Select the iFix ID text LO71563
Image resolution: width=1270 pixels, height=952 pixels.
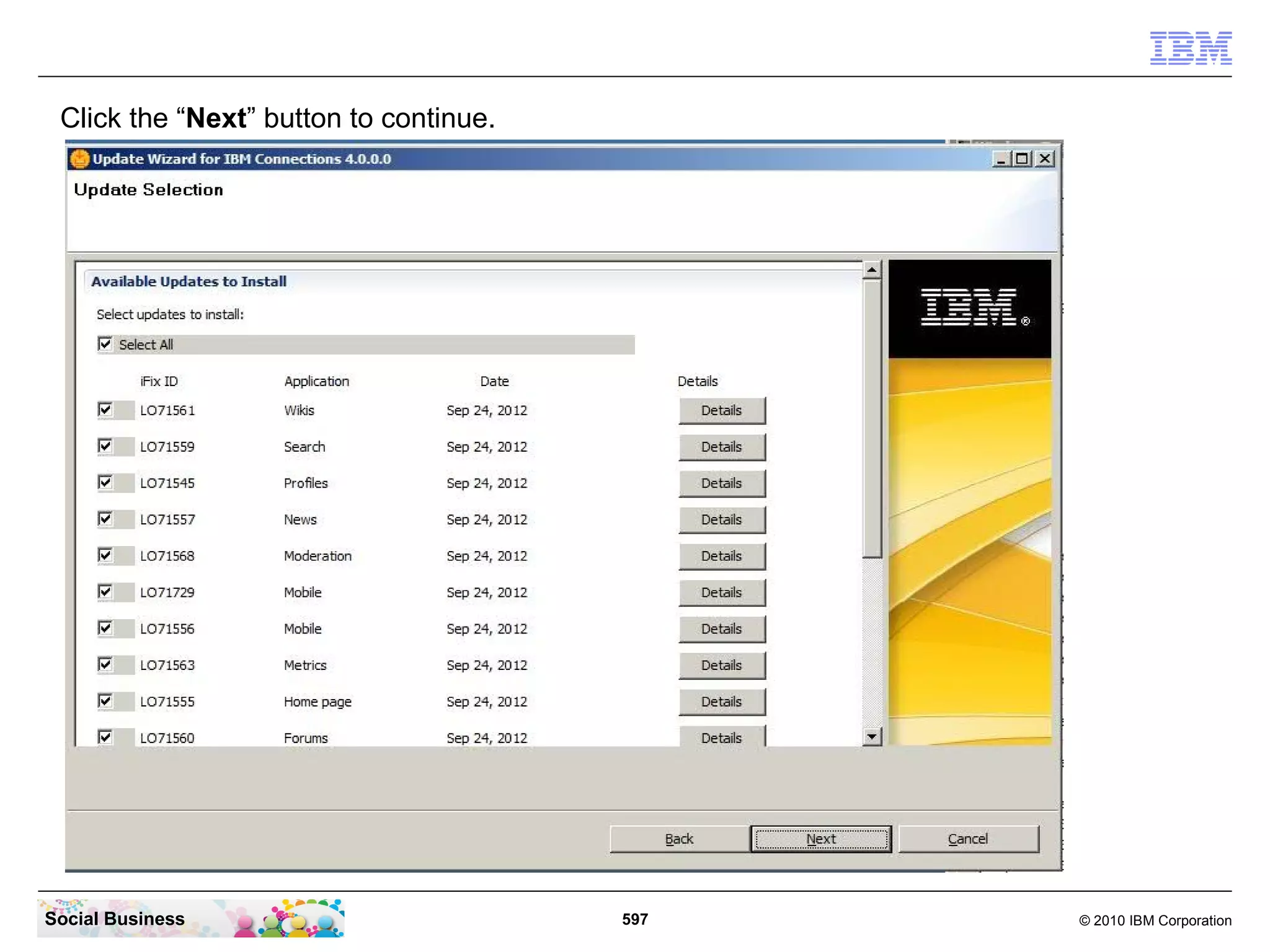click(x=167, y=665)
